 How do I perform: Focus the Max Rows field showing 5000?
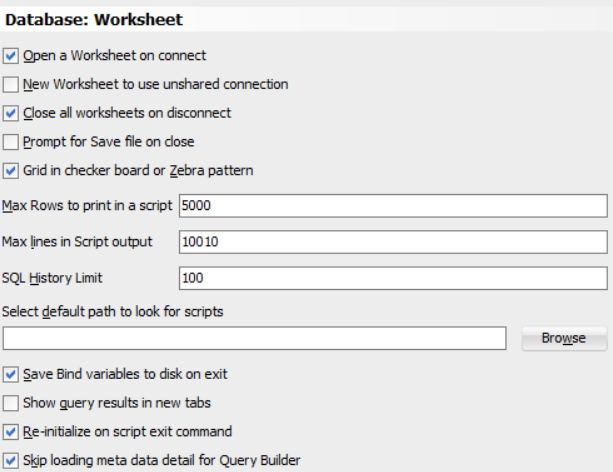(392, 206)
